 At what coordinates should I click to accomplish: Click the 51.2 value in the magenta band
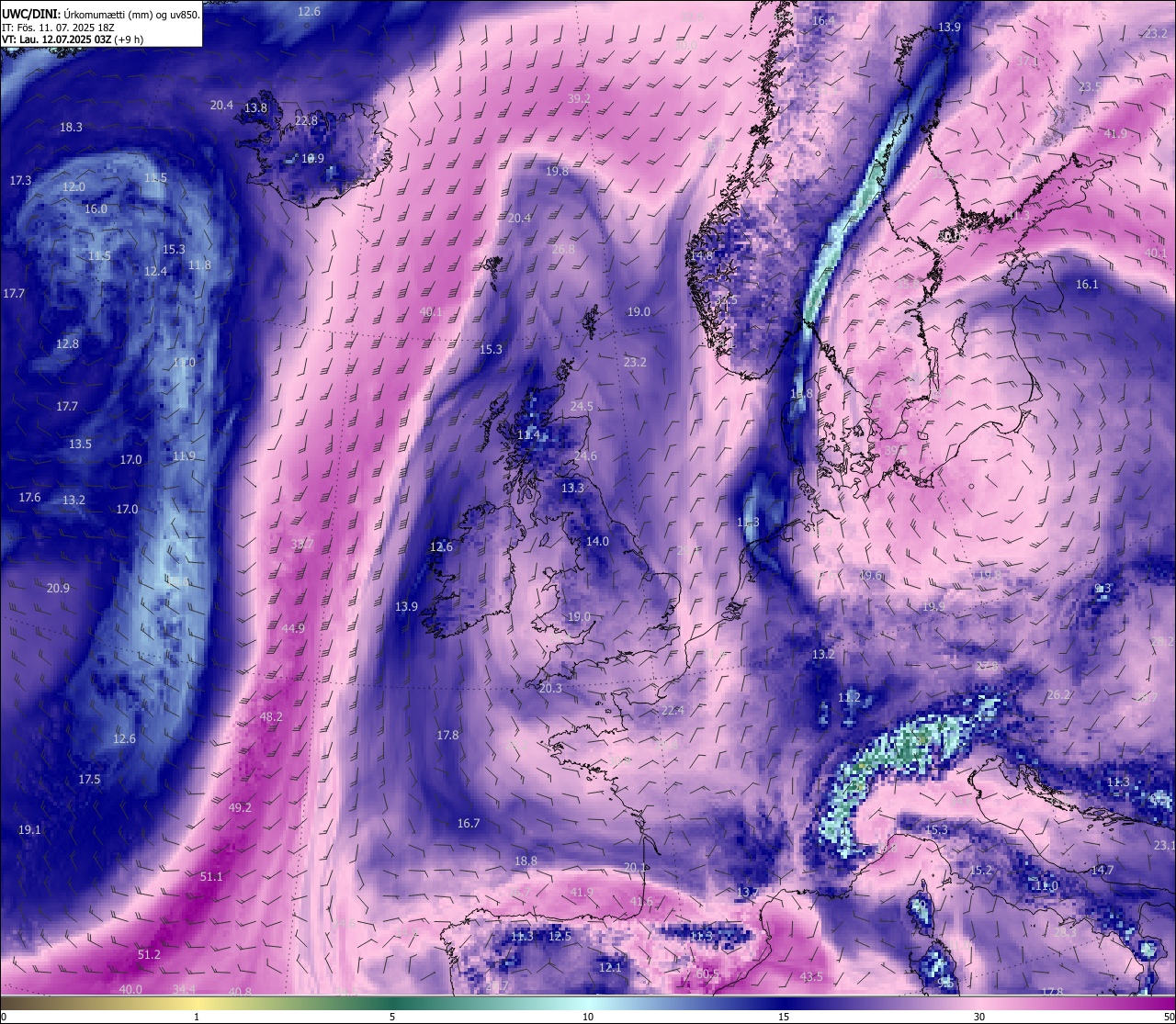point(149,954)
